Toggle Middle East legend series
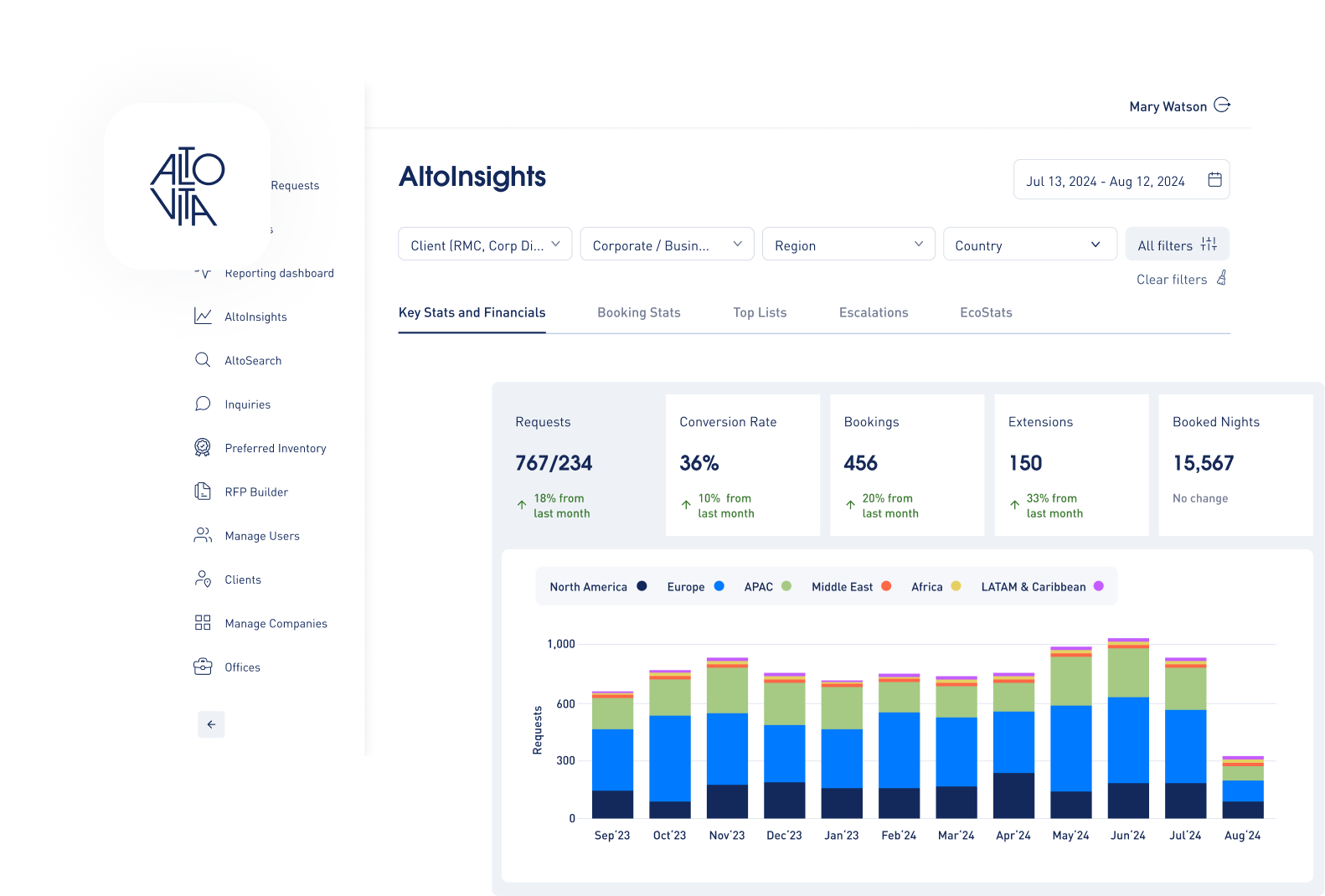 [851, 587]
